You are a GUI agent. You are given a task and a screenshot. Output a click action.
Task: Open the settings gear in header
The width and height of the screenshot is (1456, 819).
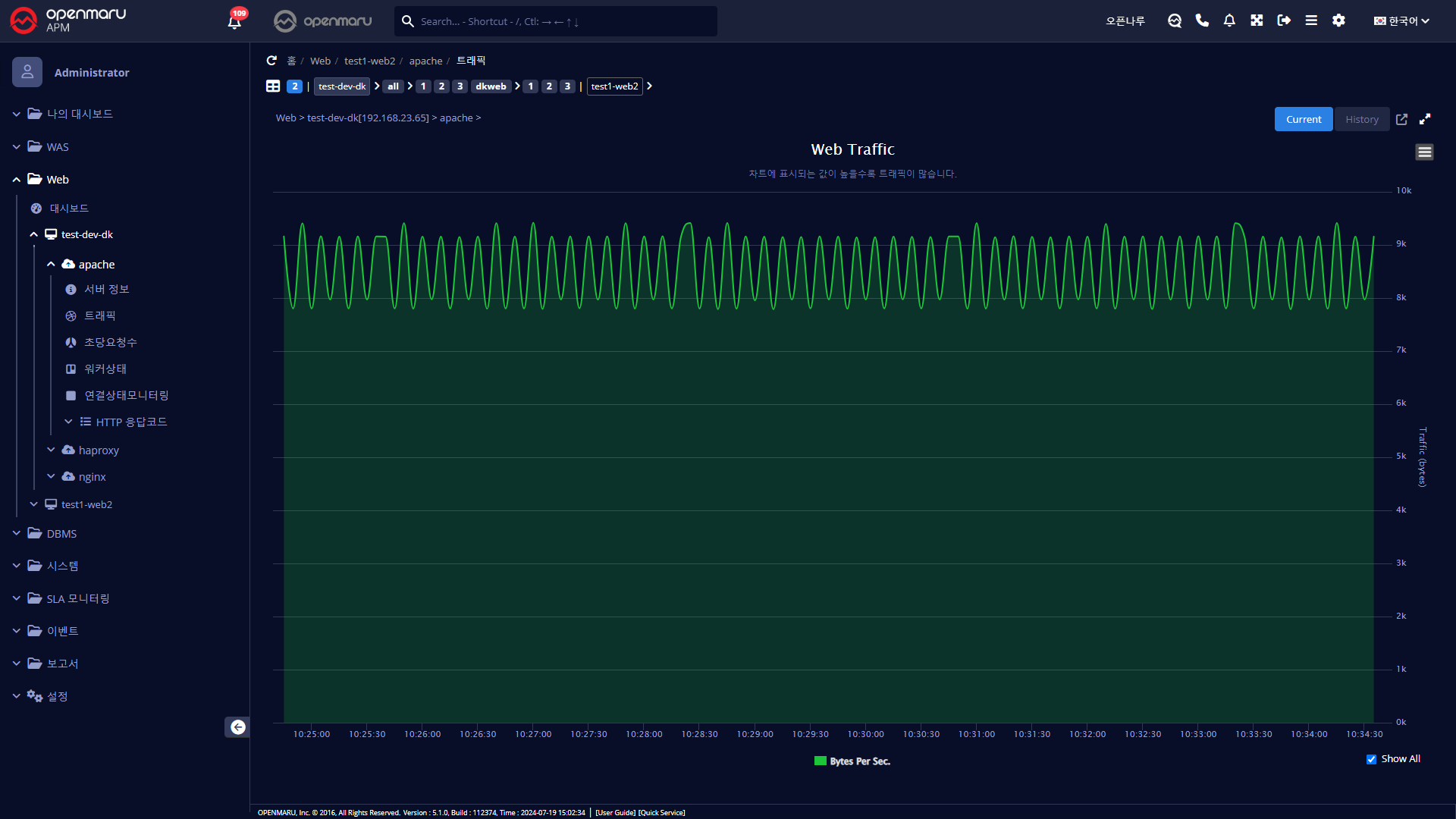point(1338,20)
